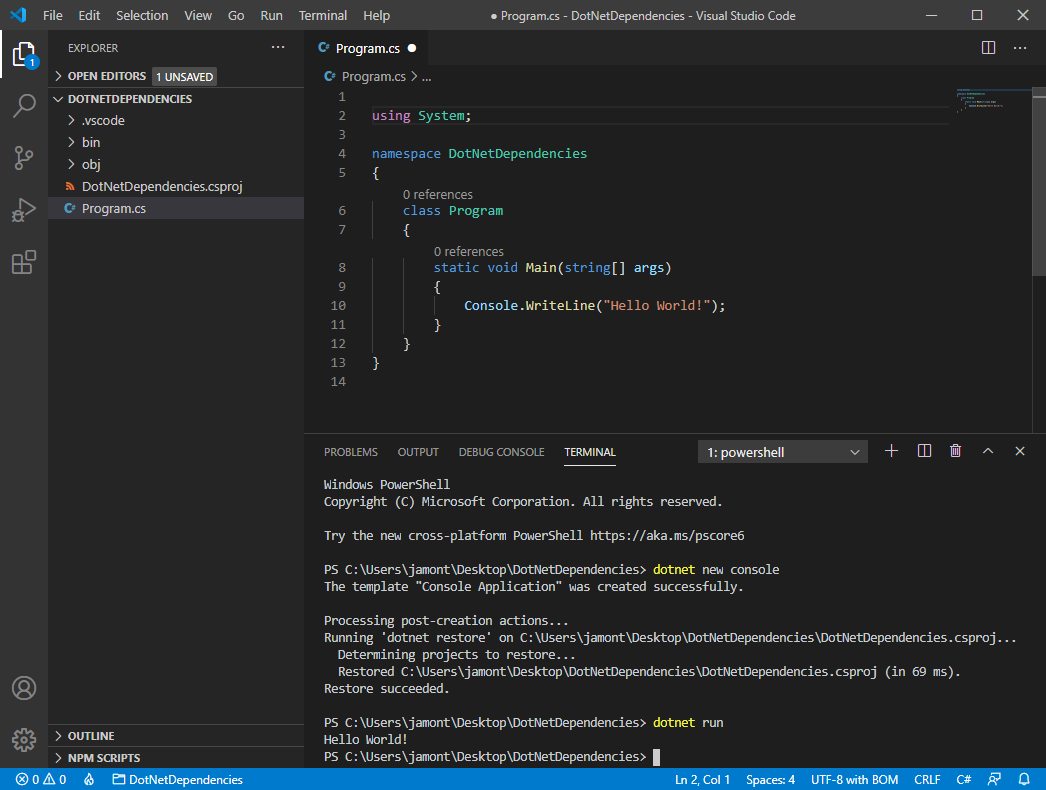Open the '1: powershell' terminal dropdown
Viewport: 1046px width, 790px height.
pos(782,451)
